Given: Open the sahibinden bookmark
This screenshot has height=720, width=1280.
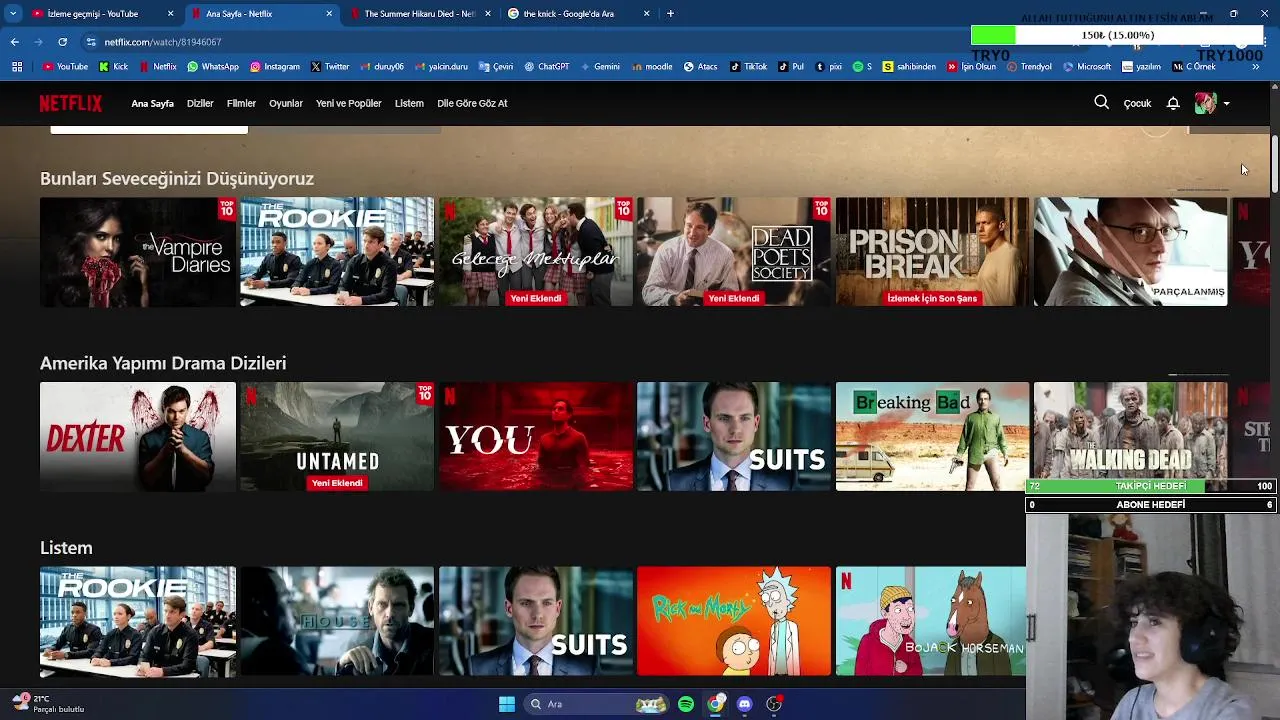Looking at the screenshot, I should (909, 67).
